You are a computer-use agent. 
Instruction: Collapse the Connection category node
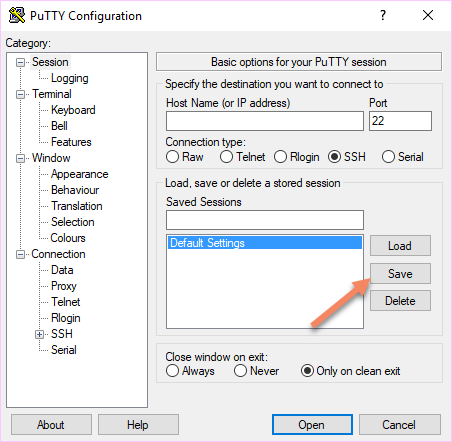point(21,254)
